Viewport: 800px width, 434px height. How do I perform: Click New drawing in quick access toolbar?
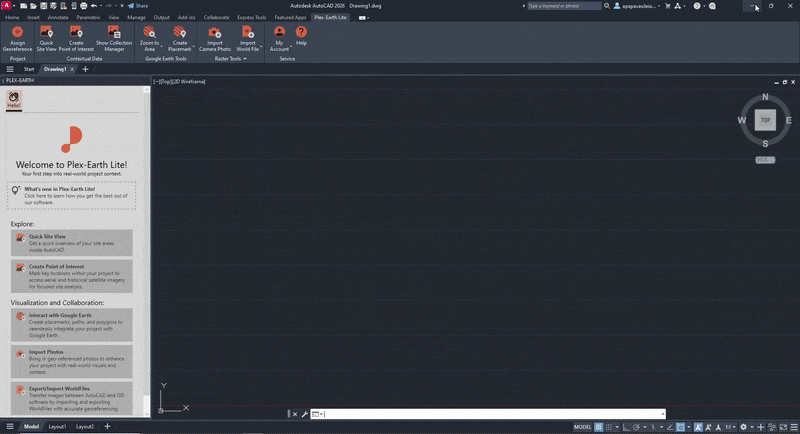[x=23, y=6]
